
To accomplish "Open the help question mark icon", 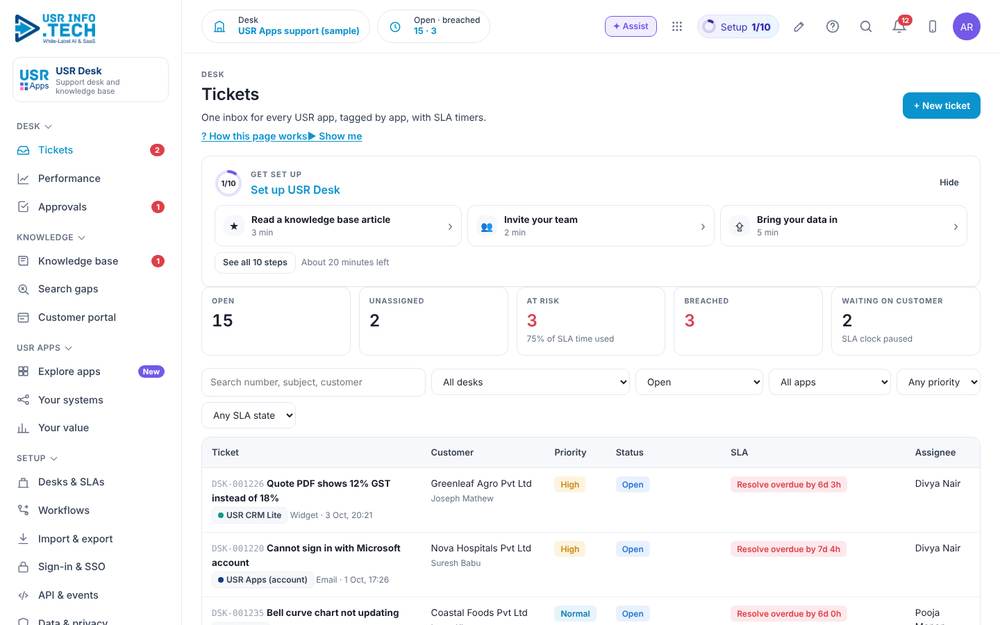I will tap(832, 26).
